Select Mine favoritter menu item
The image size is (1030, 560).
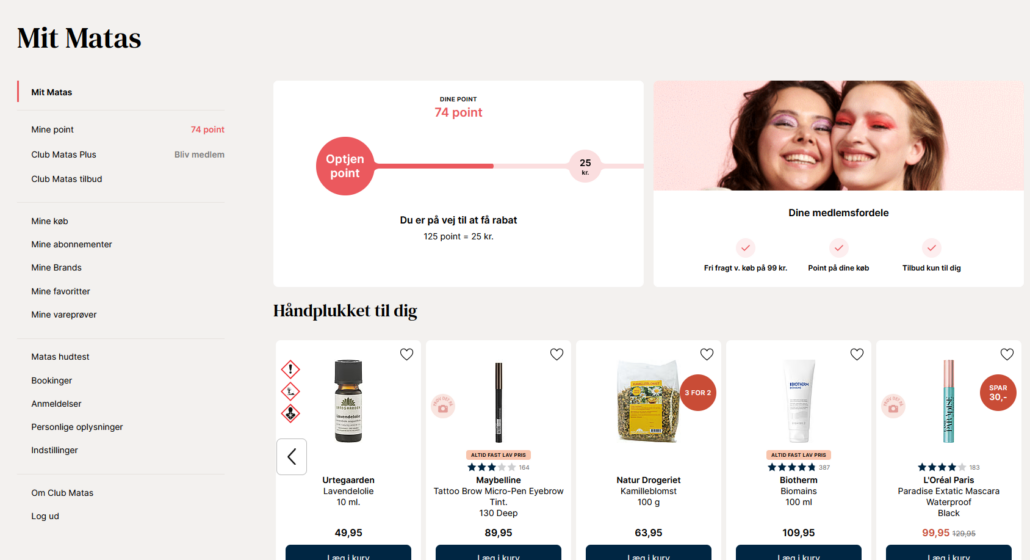(60, 291)
